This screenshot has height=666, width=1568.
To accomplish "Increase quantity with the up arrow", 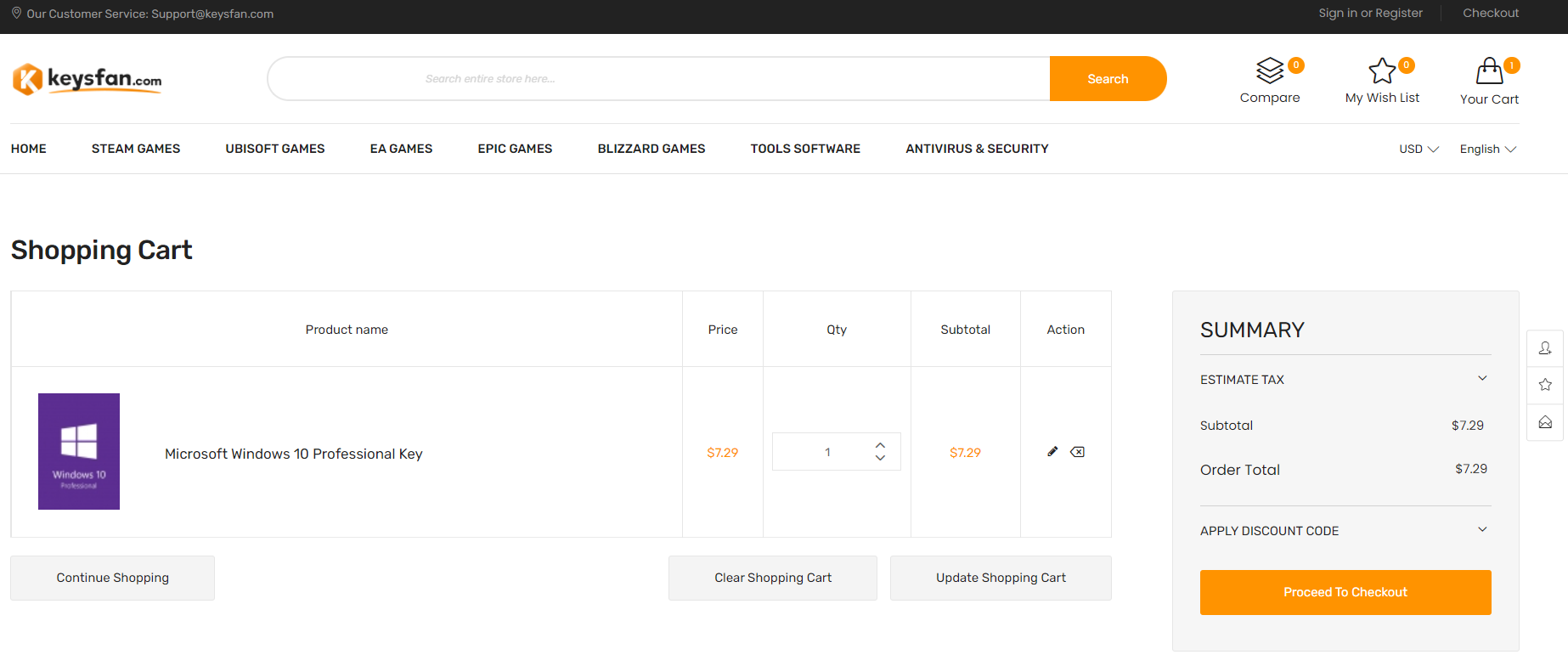I will pos(880,445).
